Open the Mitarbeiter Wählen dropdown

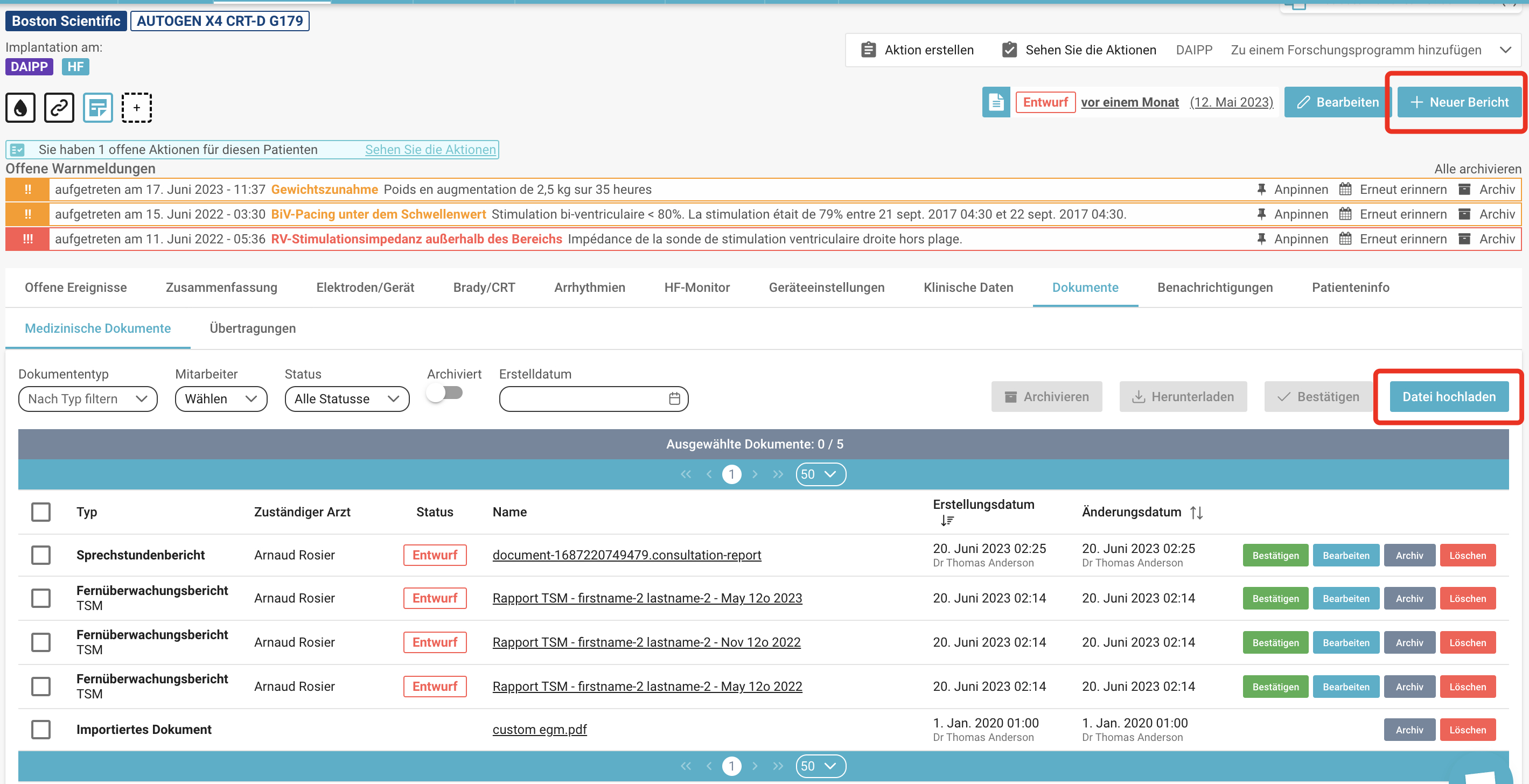point(221,399)
